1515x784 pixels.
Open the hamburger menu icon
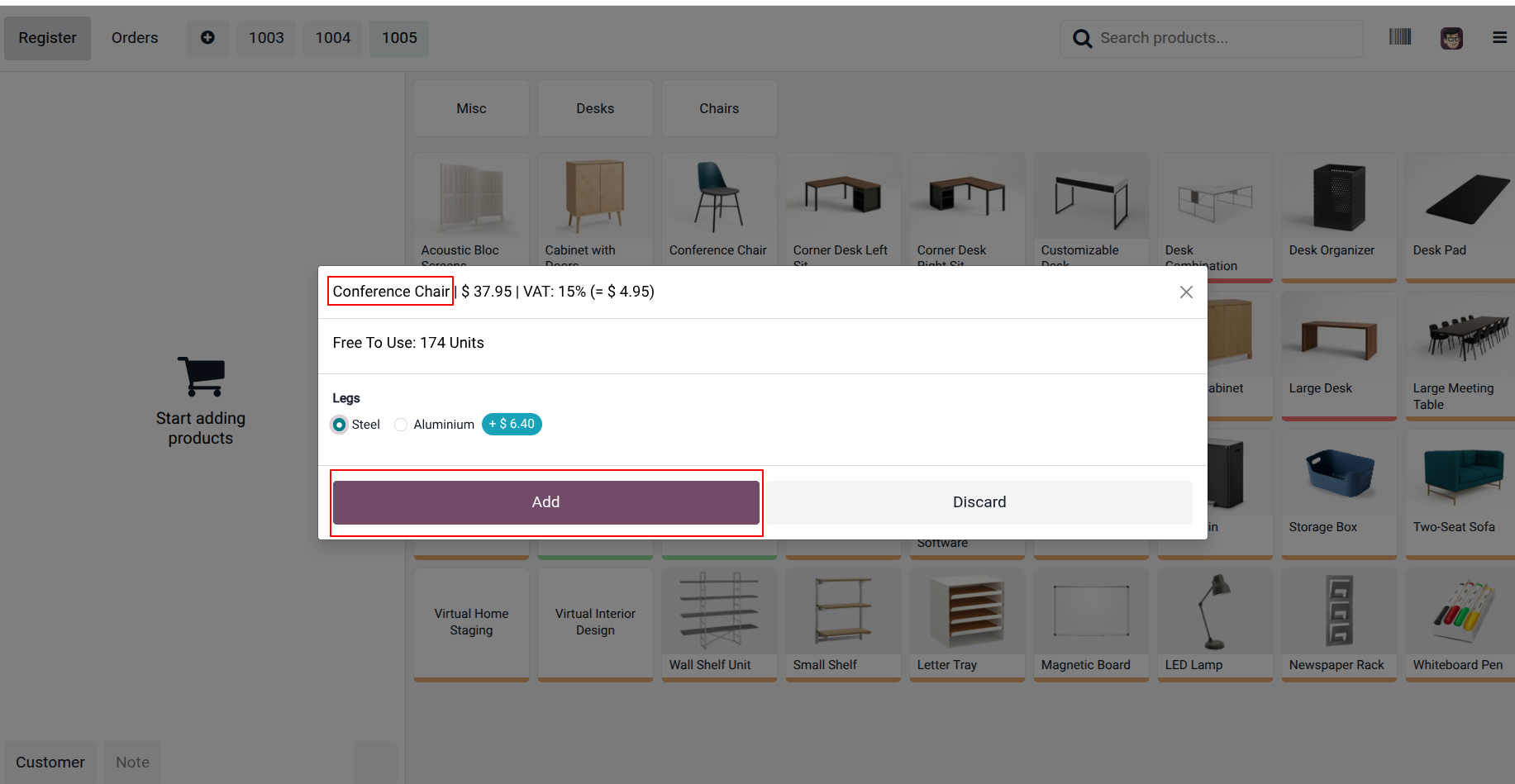point(1499,38)
